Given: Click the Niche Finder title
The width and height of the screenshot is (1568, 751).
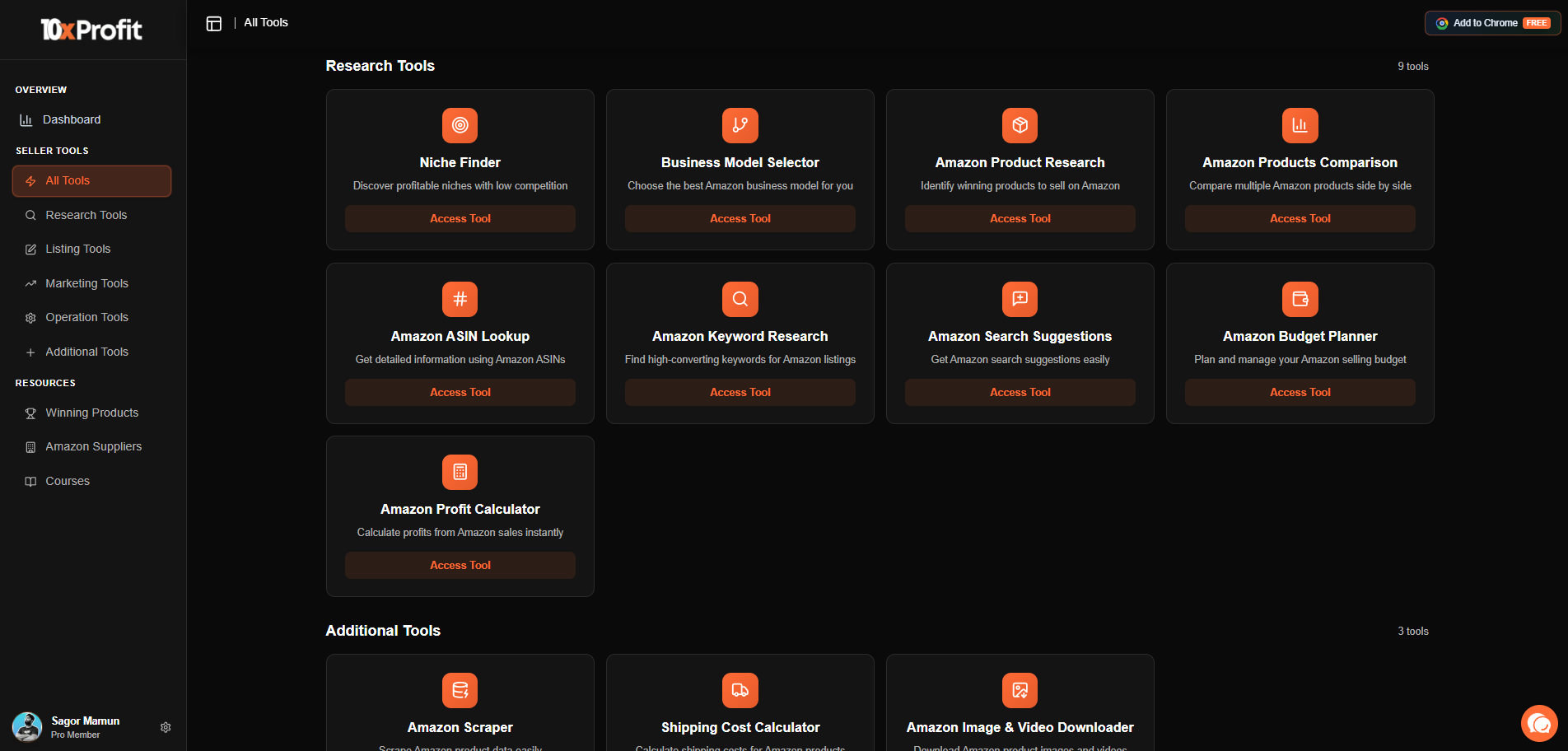Looking at the screenshot, I should [x=460, y=163].
